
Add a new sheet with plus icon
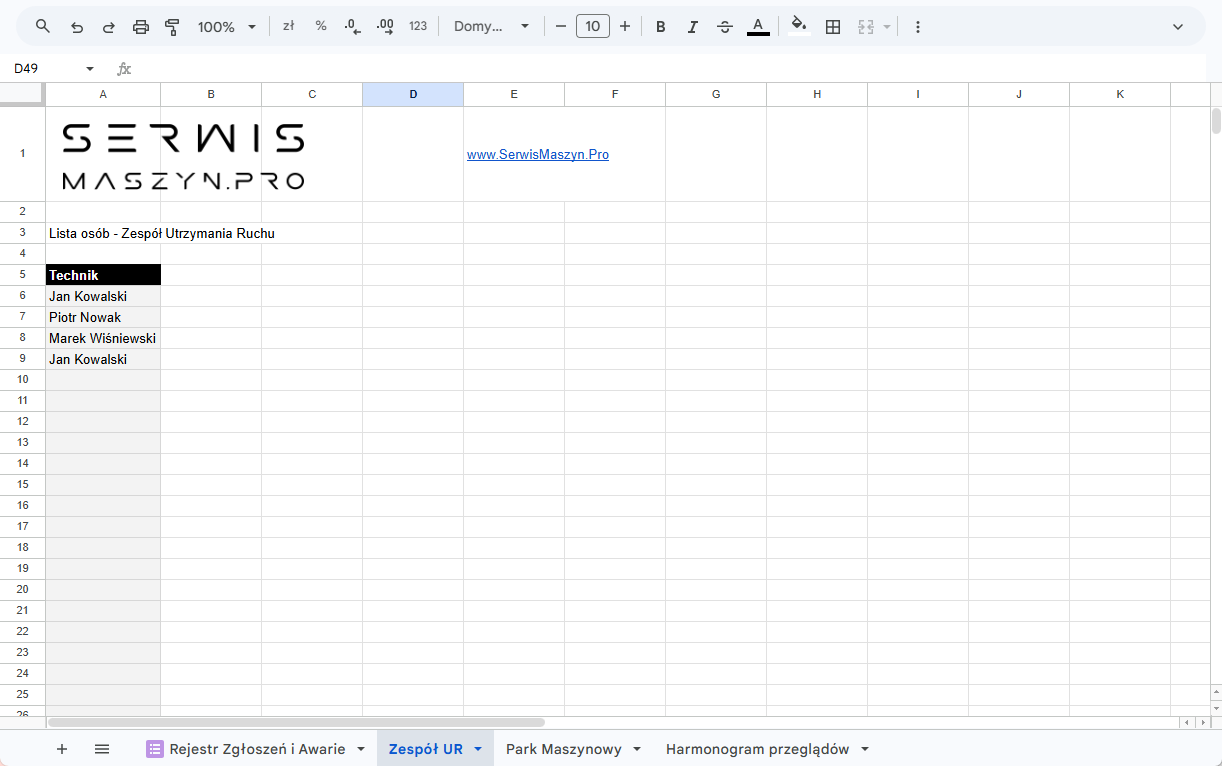click(x=62, y=749)
